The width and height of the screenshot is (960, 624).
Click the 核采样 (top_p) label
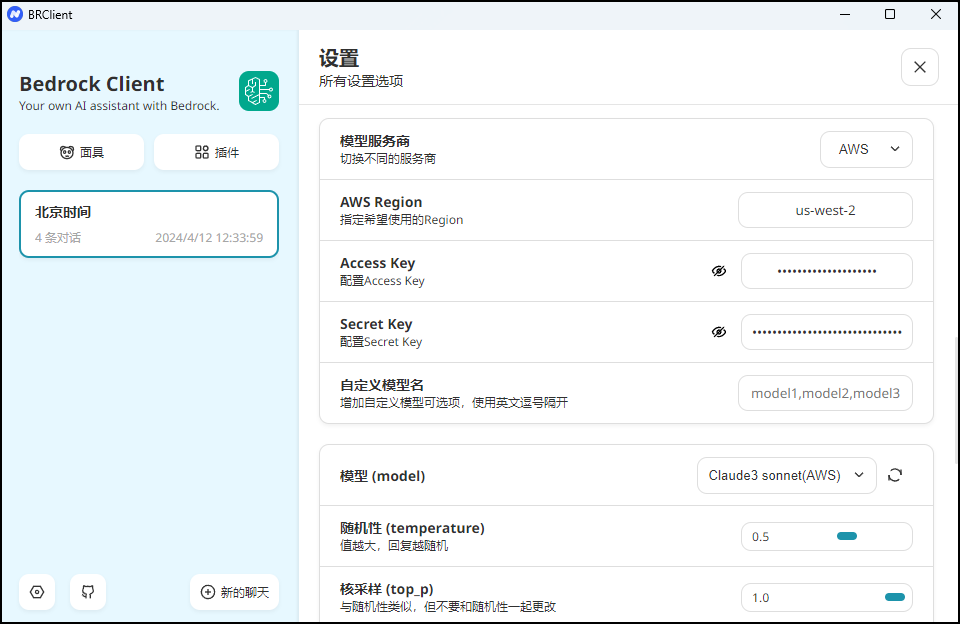click(x=387, y=589)
